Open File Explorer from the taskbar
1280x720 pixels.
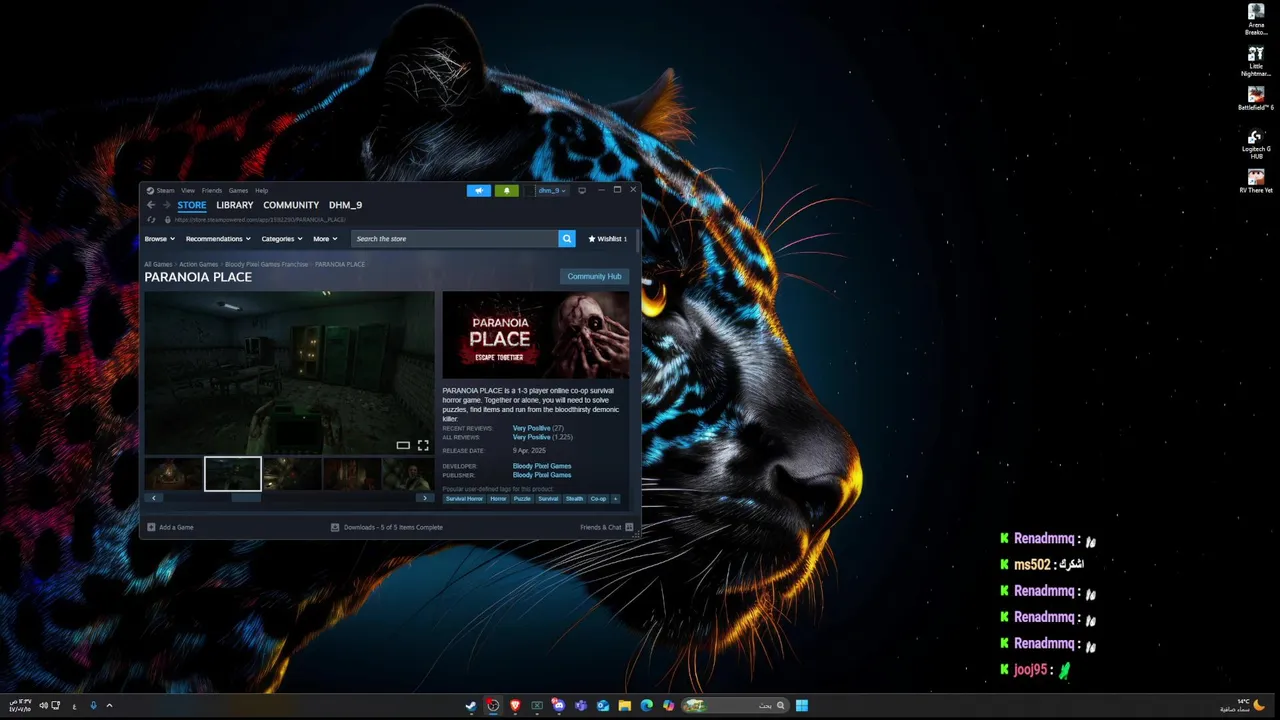coord(625,705)
